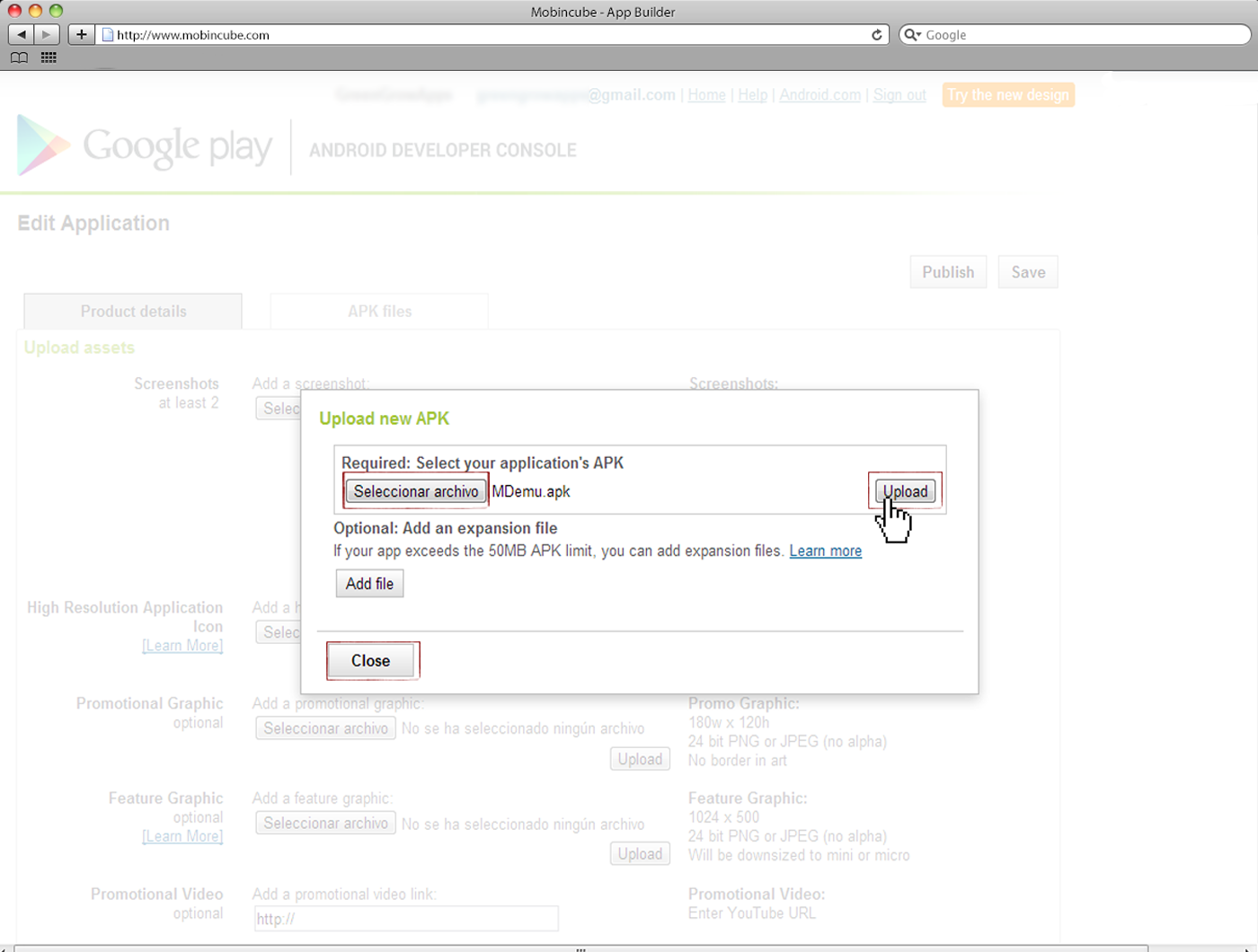Screen dimensions: 1258x952
Task: Click the horizontal scrollbar at window bottom
Action: tap(581, 948)
